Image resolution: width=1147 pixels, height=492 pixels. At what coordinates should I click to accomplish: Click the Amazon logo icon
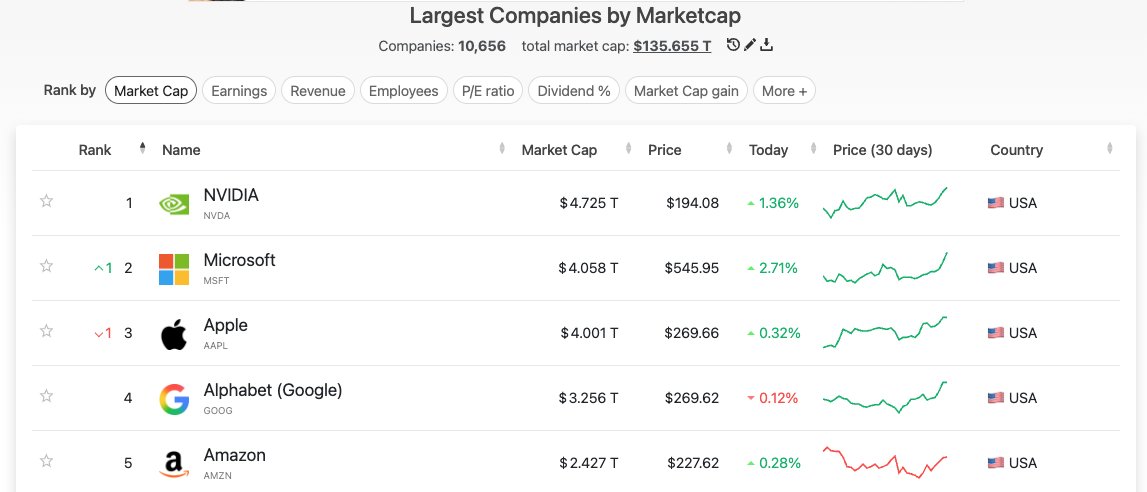coord(174,464)
